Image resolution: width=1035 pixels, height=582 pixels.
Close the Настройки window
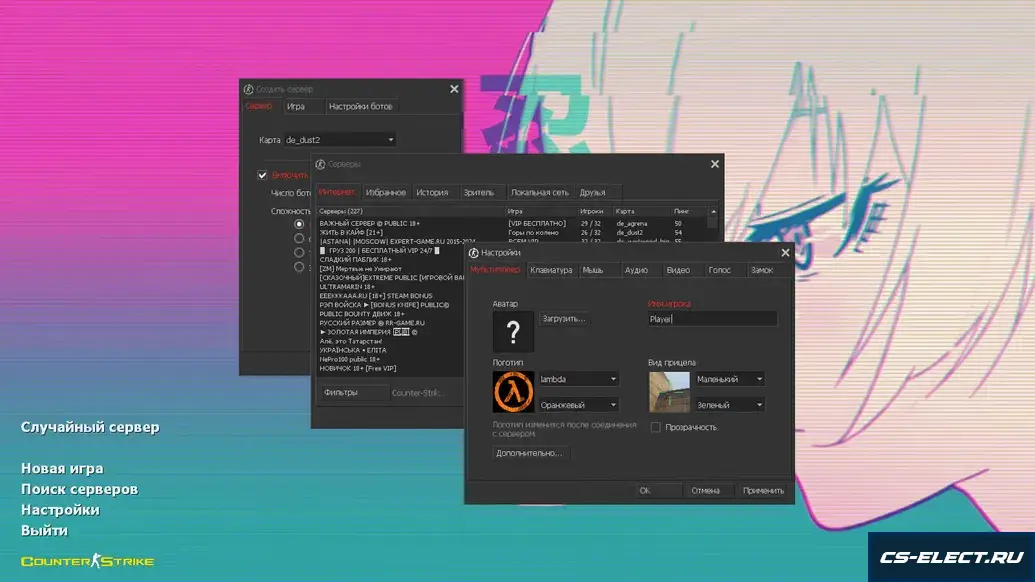point(785,253)
